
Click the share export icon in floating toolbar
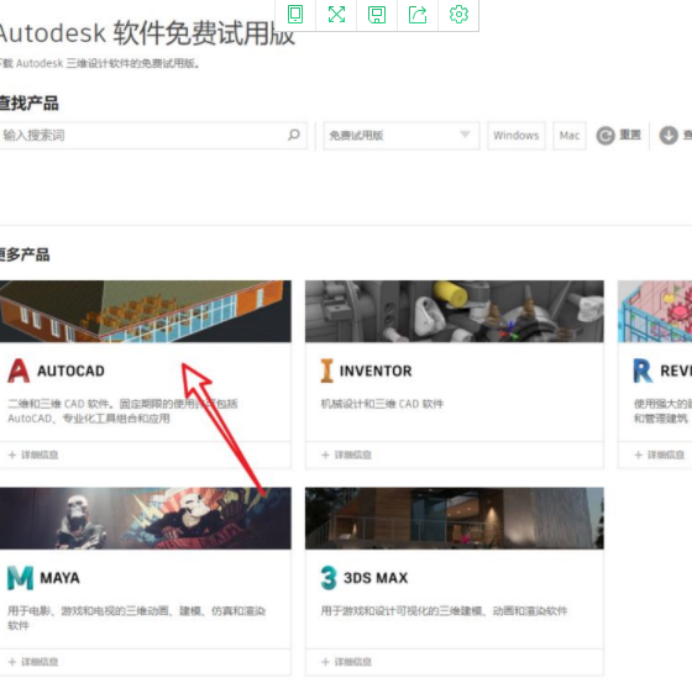coord(417,15)
